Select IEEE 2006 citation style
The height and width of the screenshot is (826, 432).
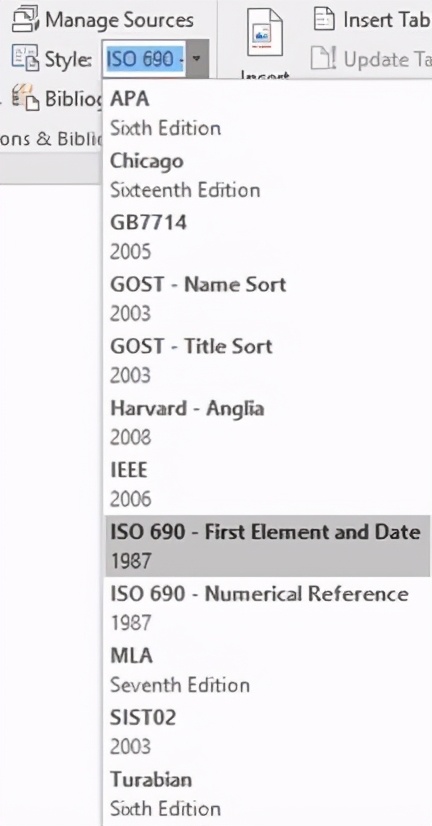click(x=268, y=484)
